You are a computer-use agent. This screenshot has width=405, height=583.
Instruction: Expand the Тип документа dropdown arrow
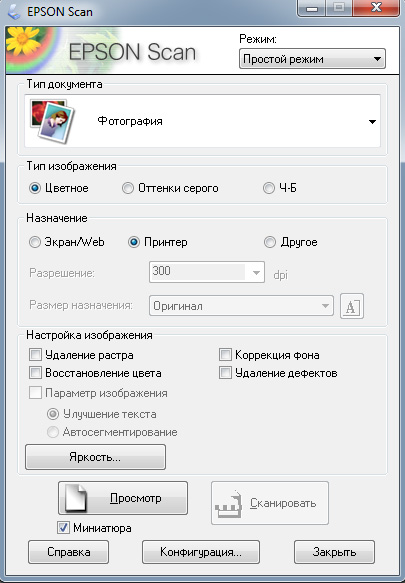pyautogui.click(x=372, y=122)
